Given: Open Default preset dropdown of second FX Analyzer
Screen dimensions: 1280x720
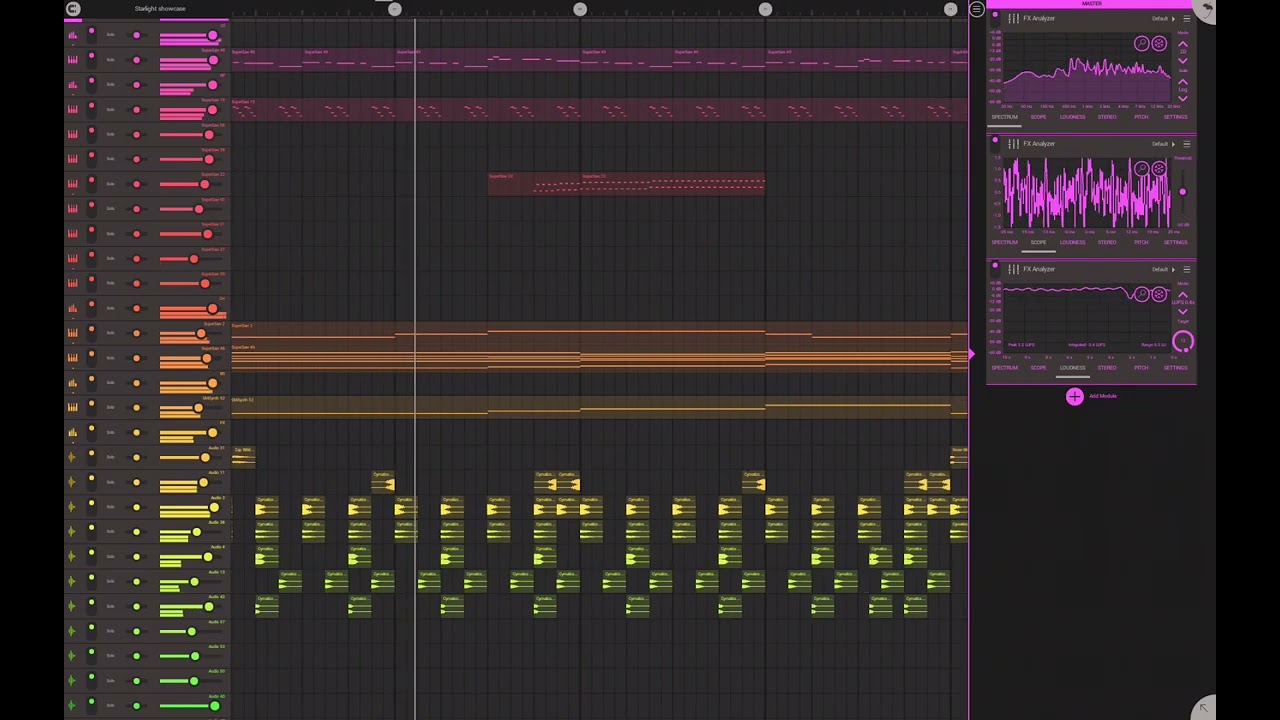Looking at the screenshot, I should [x=1164, y=144].
